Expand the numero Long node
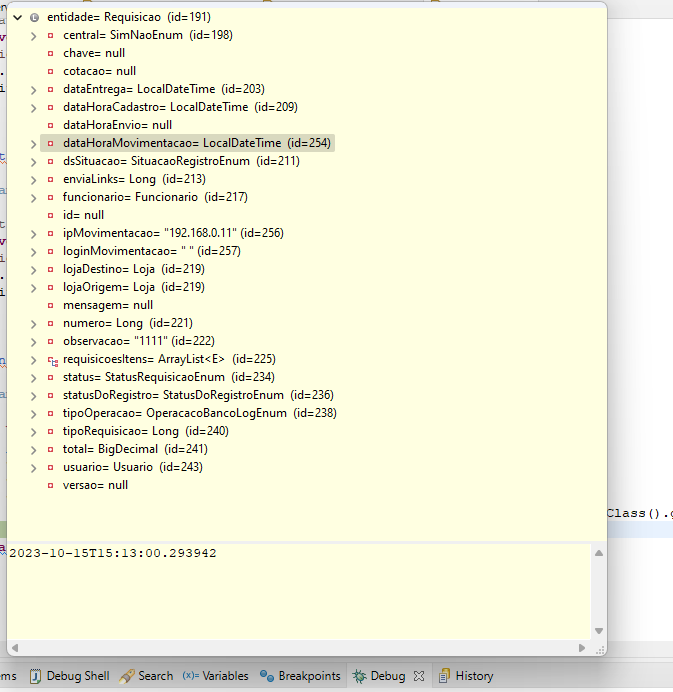673x692 pixels. 34,324
